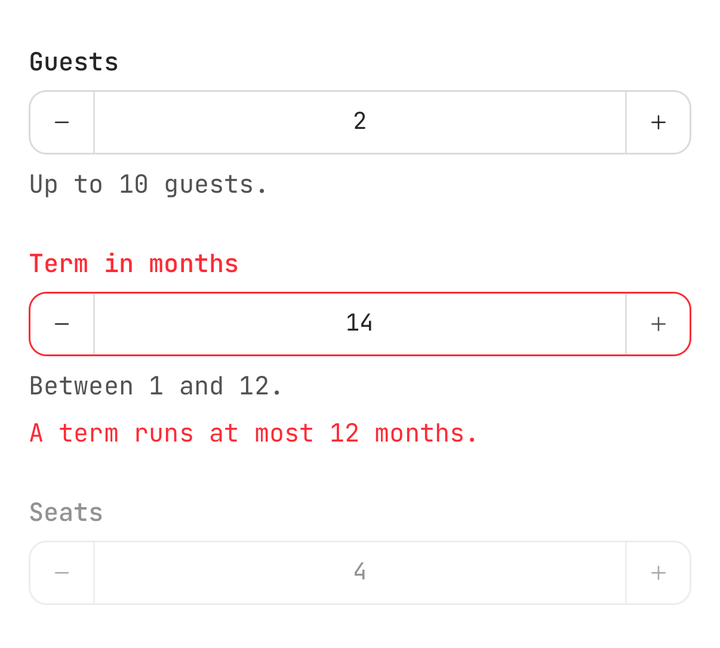Click the Guests field label
720x648 pixels.
point(74,62)
